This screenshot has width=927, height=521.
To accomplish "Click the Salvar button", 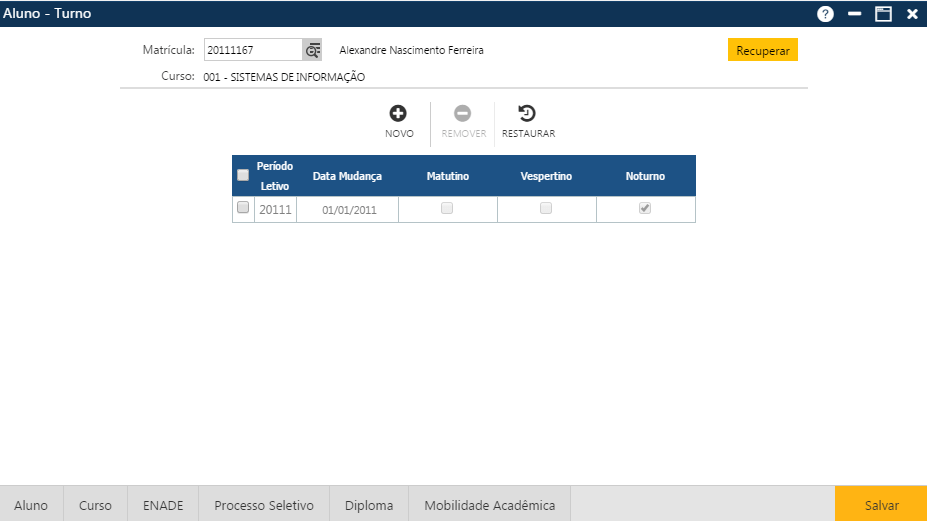I will pyautogui.click(x=881, y=505).
